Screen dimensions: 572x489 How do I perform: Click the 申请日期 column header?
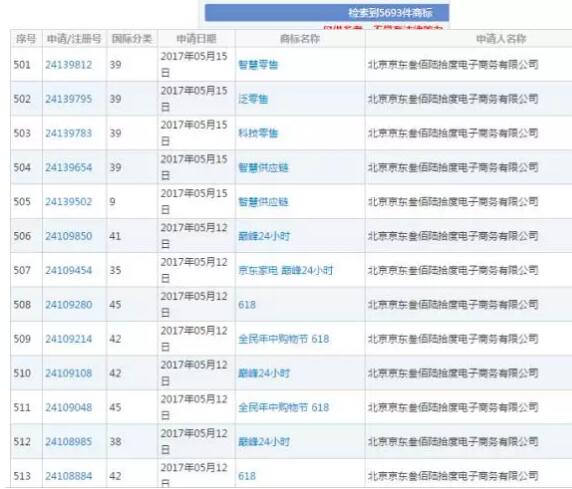tap(197, 39)
